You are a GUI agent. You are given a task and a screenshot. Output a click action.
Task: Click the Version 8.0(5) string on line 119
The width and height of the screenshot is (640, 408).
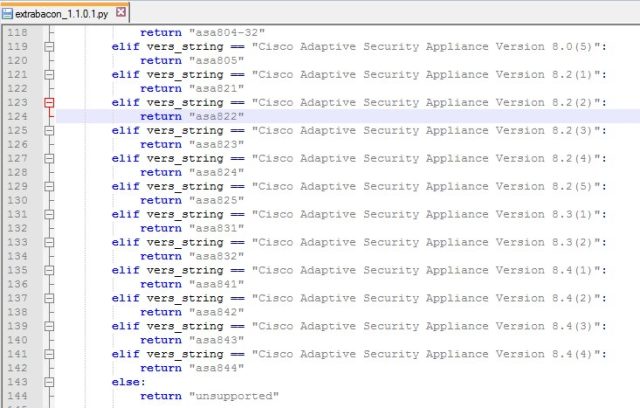coord(426,47)
